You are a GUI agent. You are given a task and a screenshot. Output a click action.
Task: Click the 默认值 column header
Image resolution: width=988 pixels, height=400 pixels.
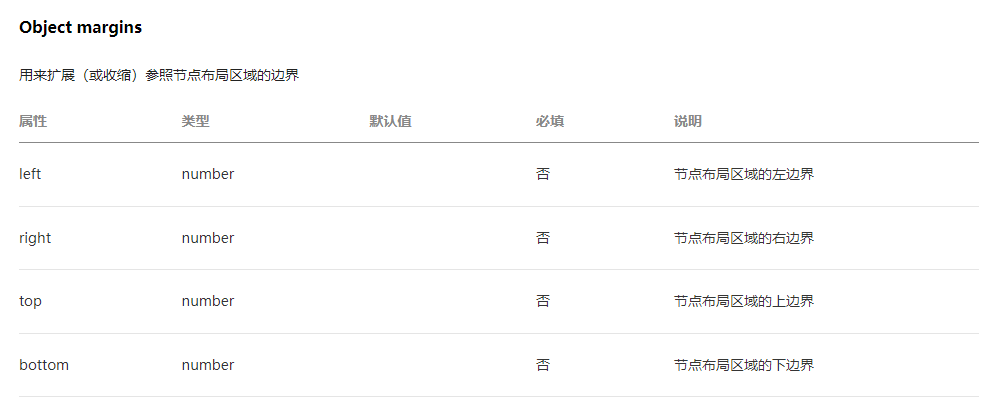point(390,121)
